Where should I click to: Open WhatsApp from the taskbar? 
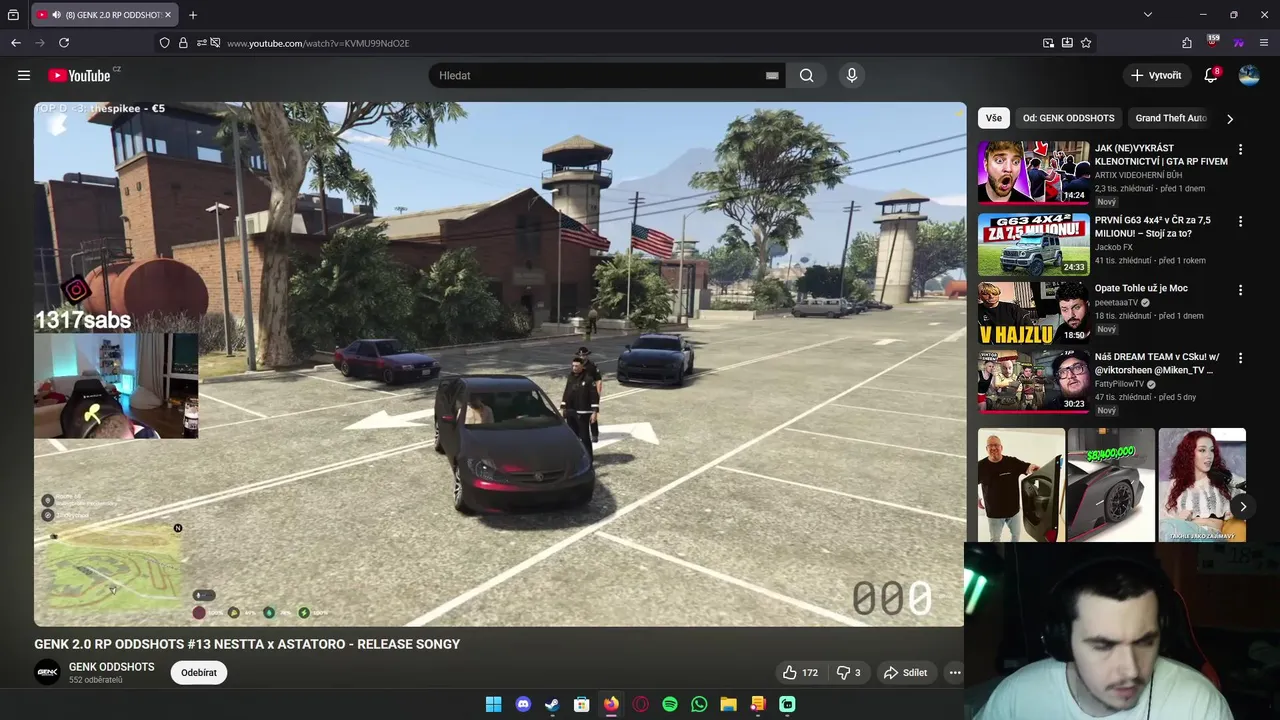[x=699, y=704]
